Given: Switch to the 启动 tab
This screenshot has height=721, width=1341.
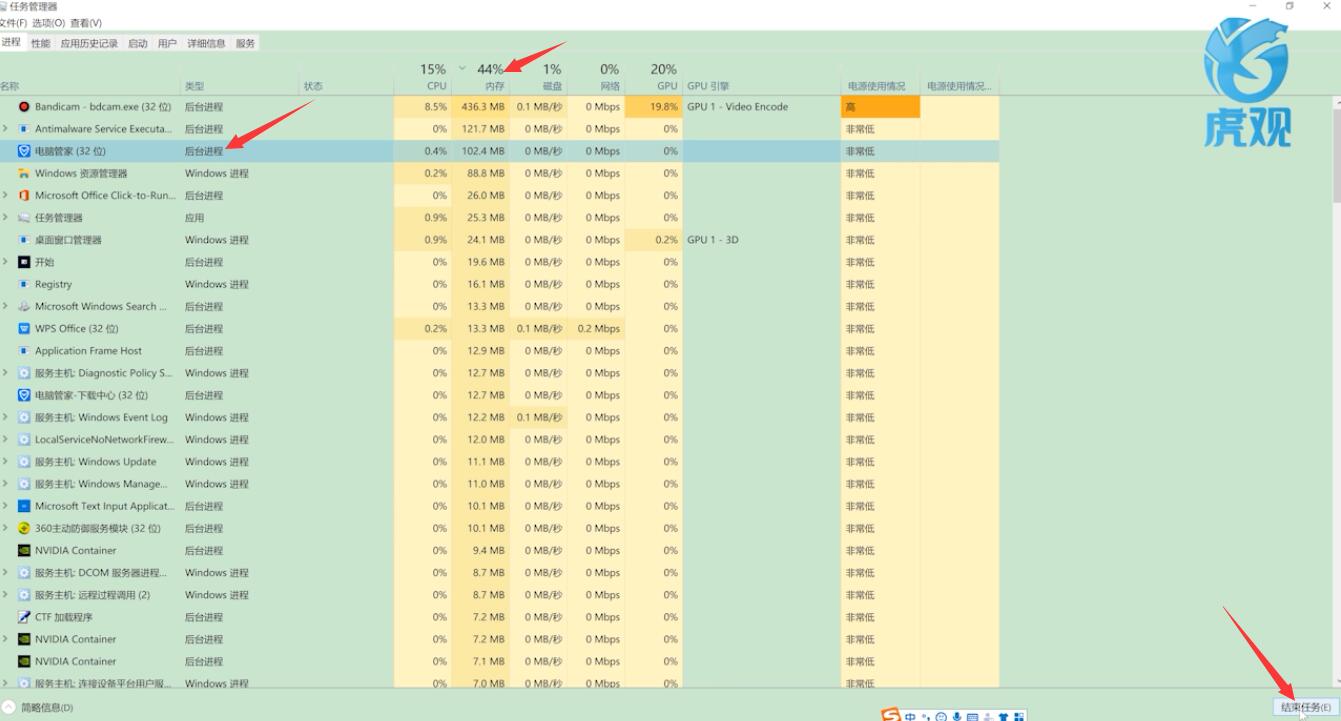Looking at the screenshot, I should tap(138, 43).
